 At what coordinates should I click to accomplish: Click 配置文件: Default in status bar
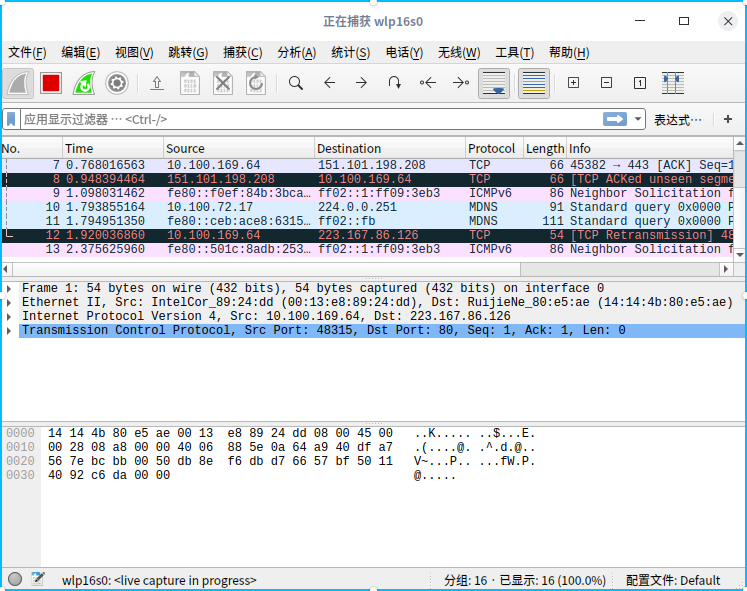(673, 581)
